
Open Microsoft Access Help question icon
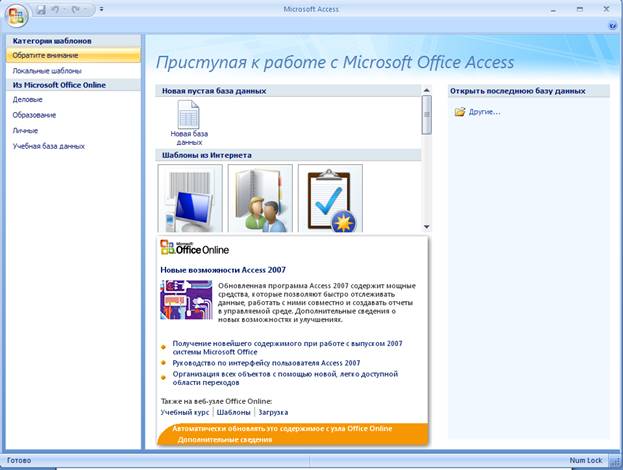point(611,26)
